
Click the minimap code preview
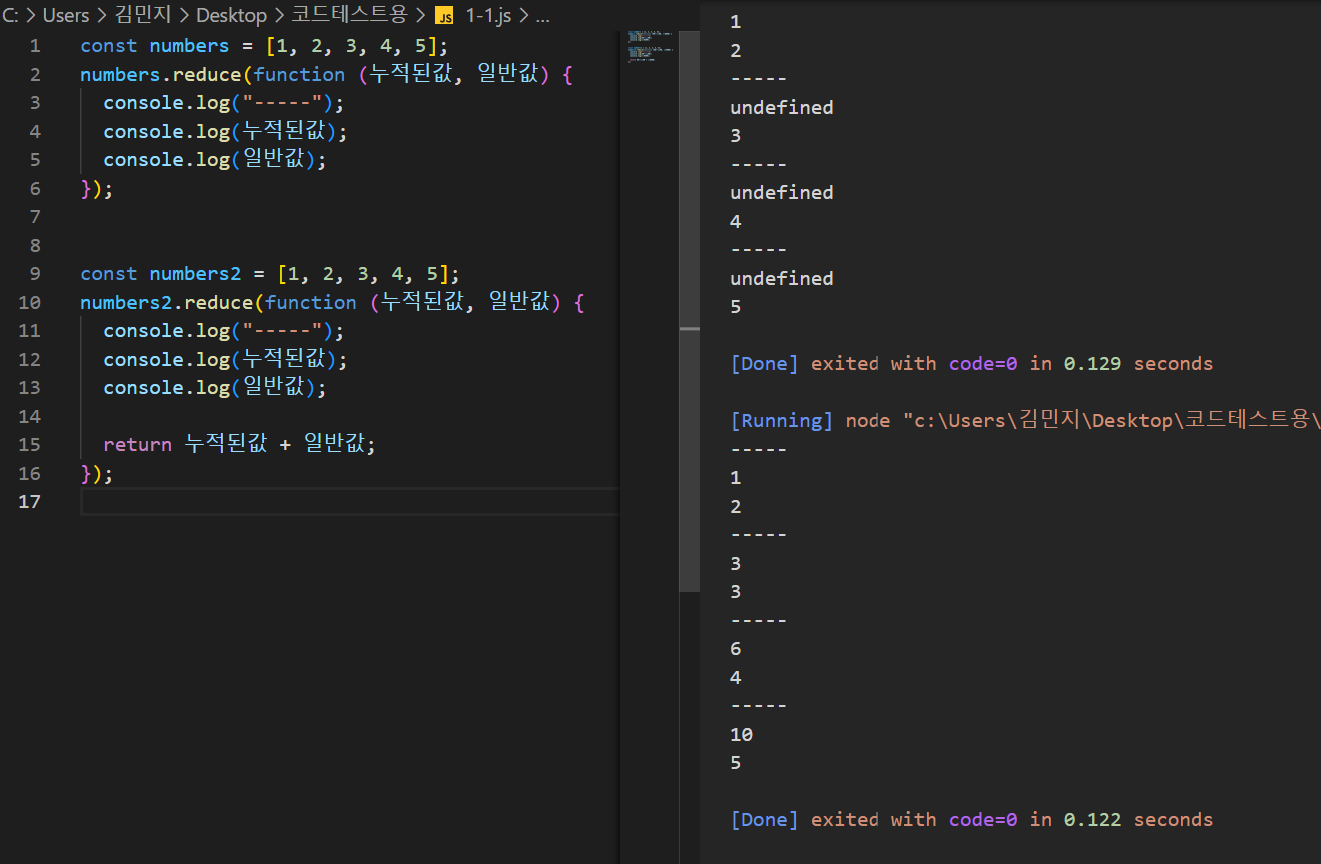[x=650, y=46]
